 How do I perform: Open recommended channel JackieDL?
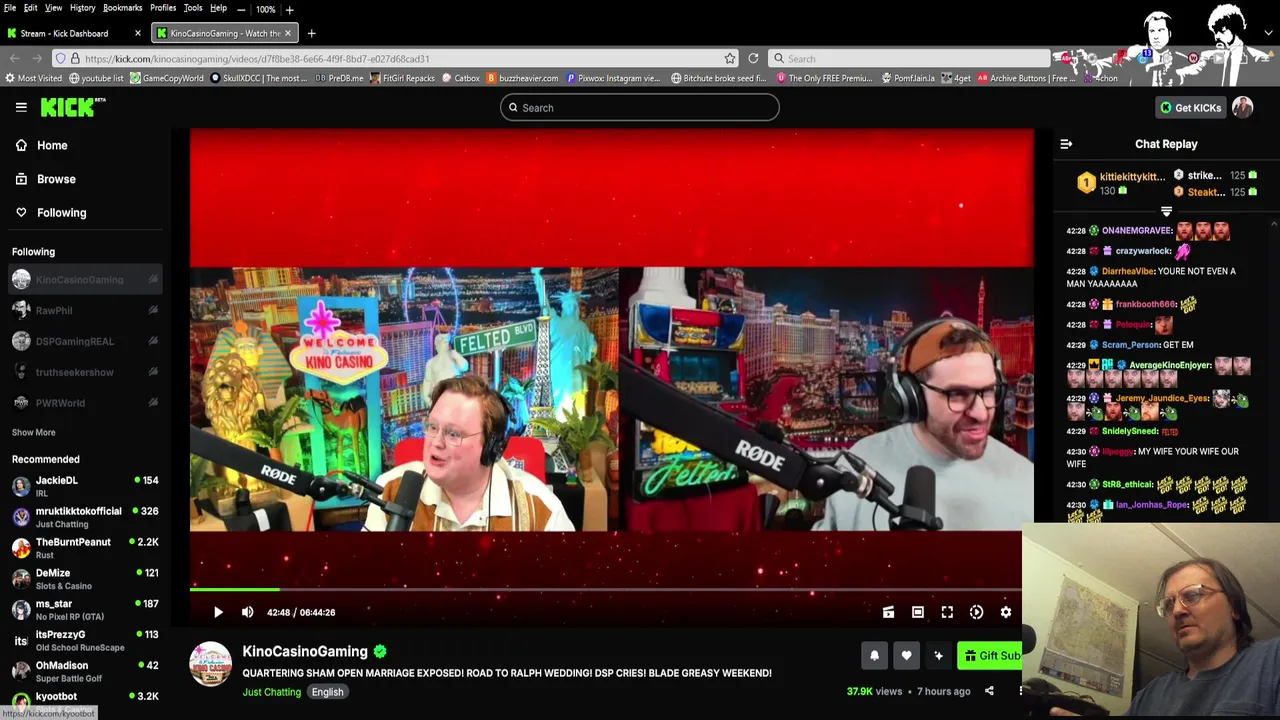[84, 486]
